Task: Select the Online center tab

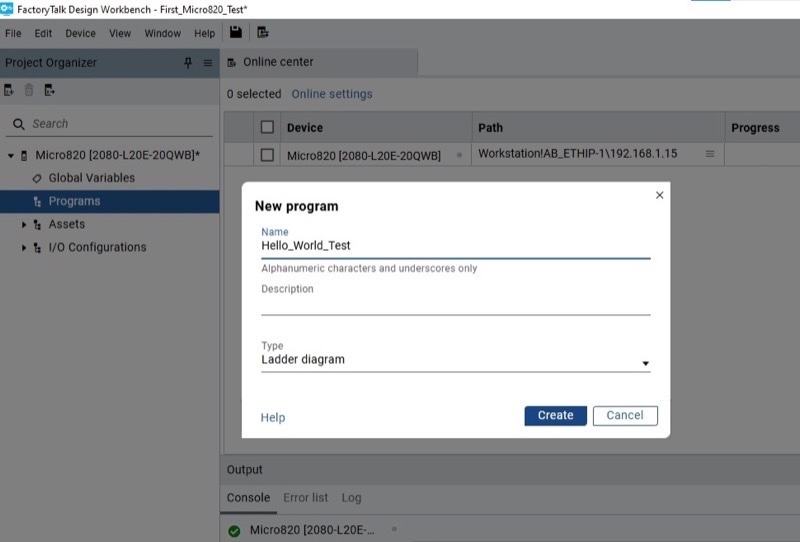Action: click(319, 62)
